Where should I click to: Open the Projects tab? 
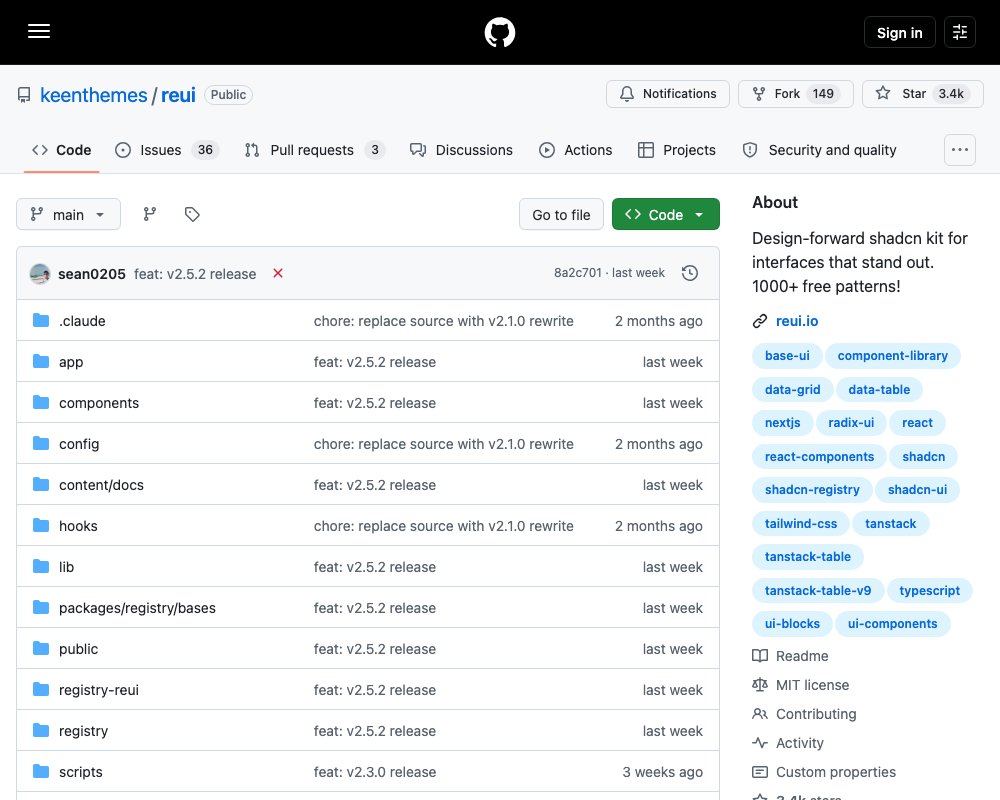coord(677,150)
